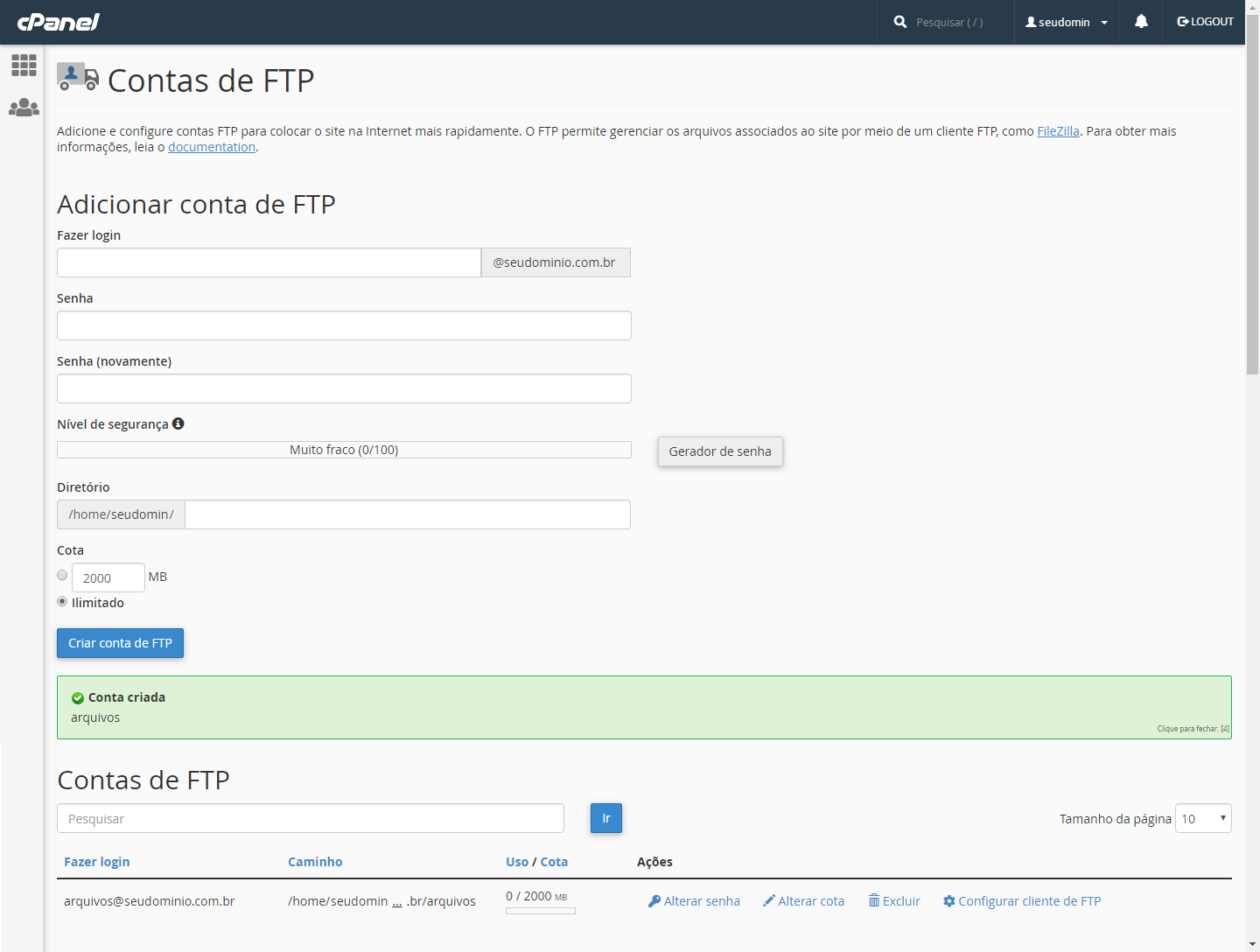Sort by Cota column
1260x952 pixels.
tap(554, 862)
